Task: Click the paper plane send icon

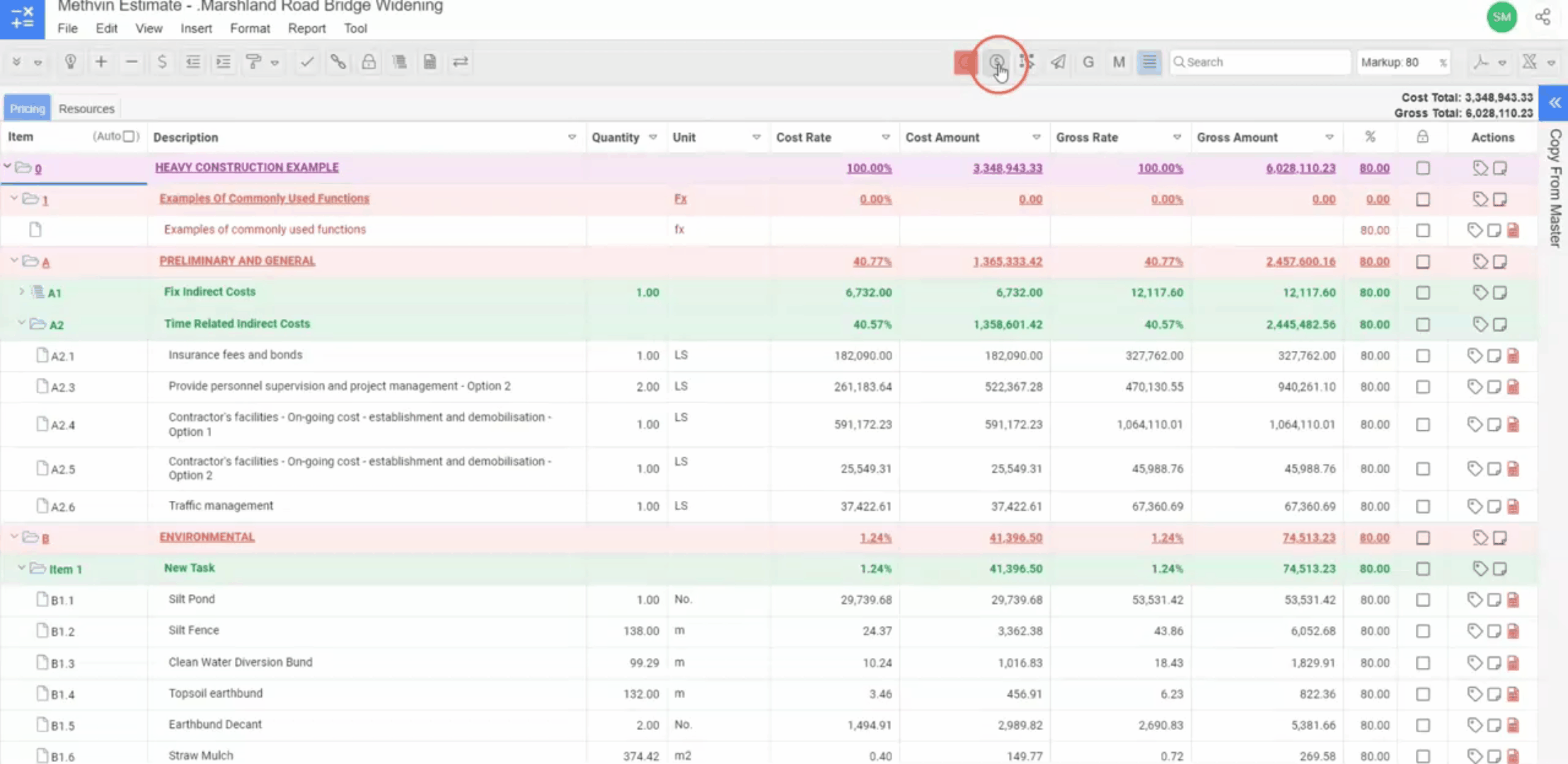Action: (1058, 62)
